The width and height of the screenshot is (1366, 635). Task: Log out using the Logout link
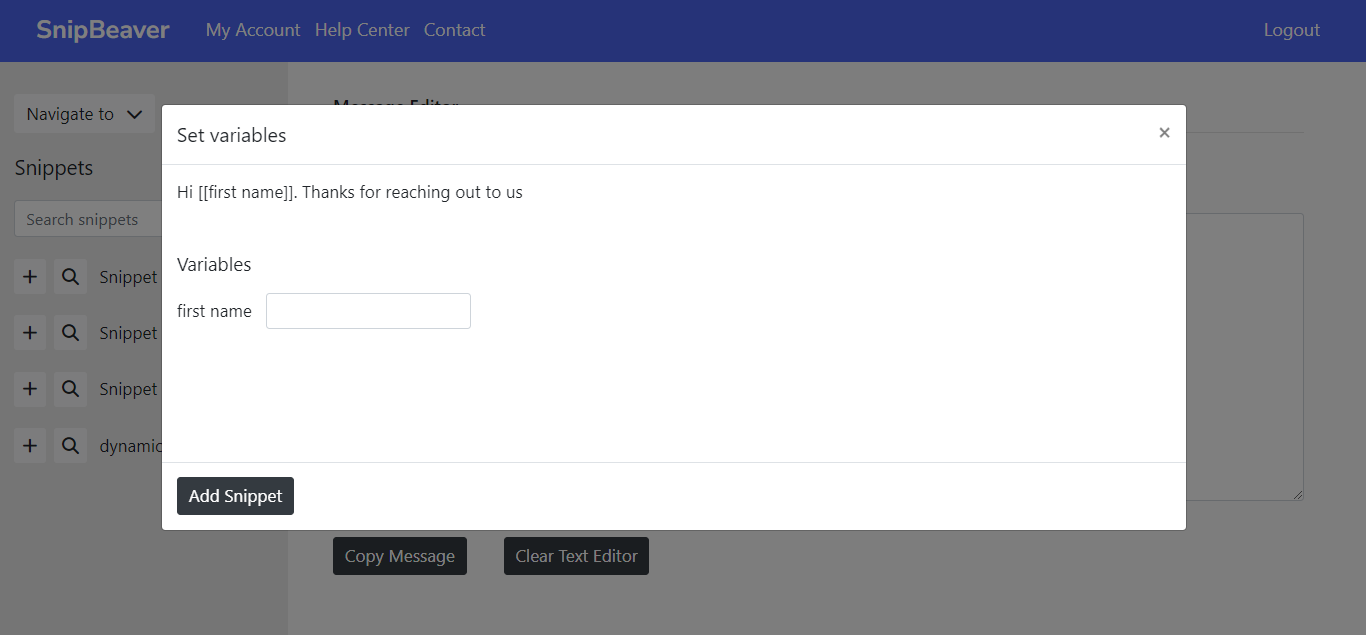[x=1291, y=30]
